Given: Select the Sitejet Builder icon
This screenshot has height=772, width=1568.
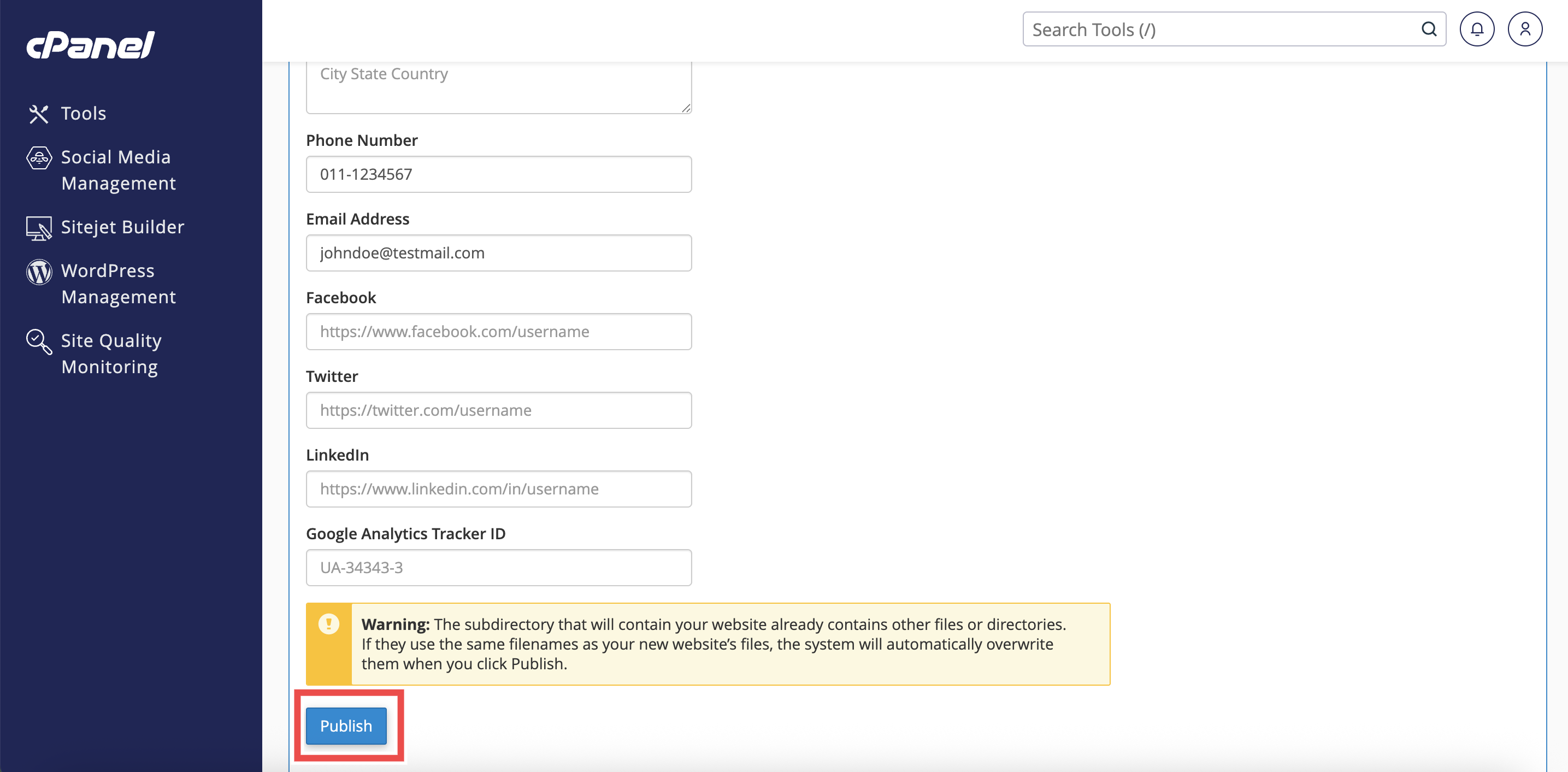Looking at the screenshot, I should click(39, 228).
